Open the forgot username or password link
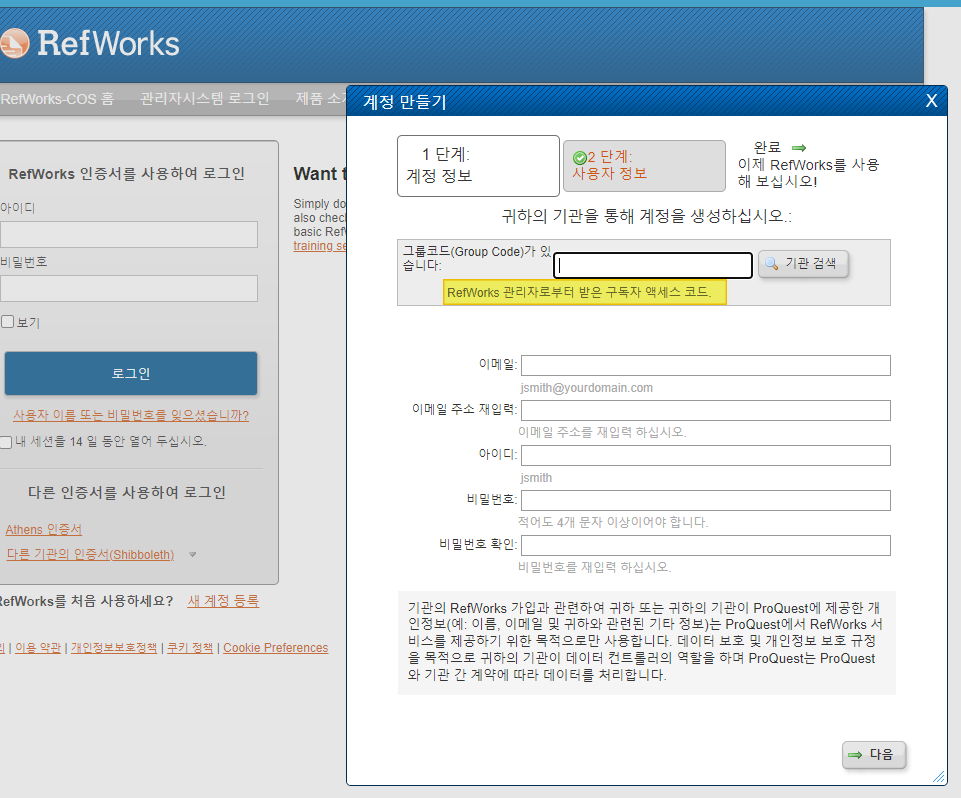This screenshot has width=961, height=798. click(131, 415)
